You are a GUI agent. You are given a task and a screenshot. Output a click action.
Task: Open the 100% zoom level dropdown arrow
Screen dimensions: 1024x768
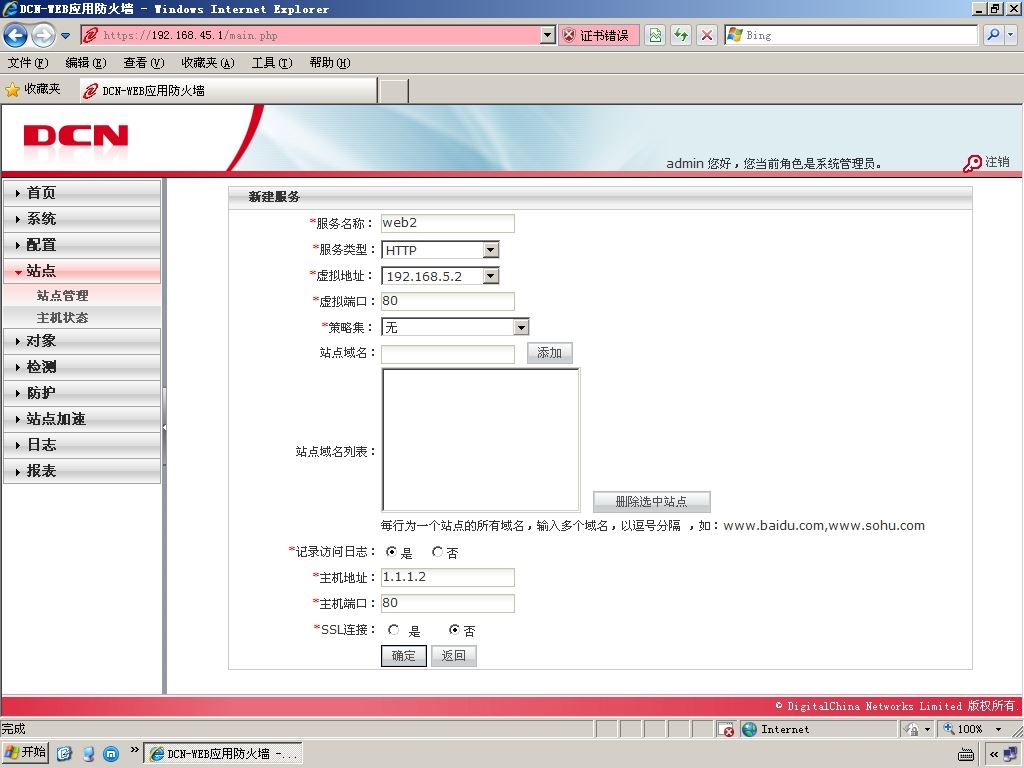(x=998, y=729)
